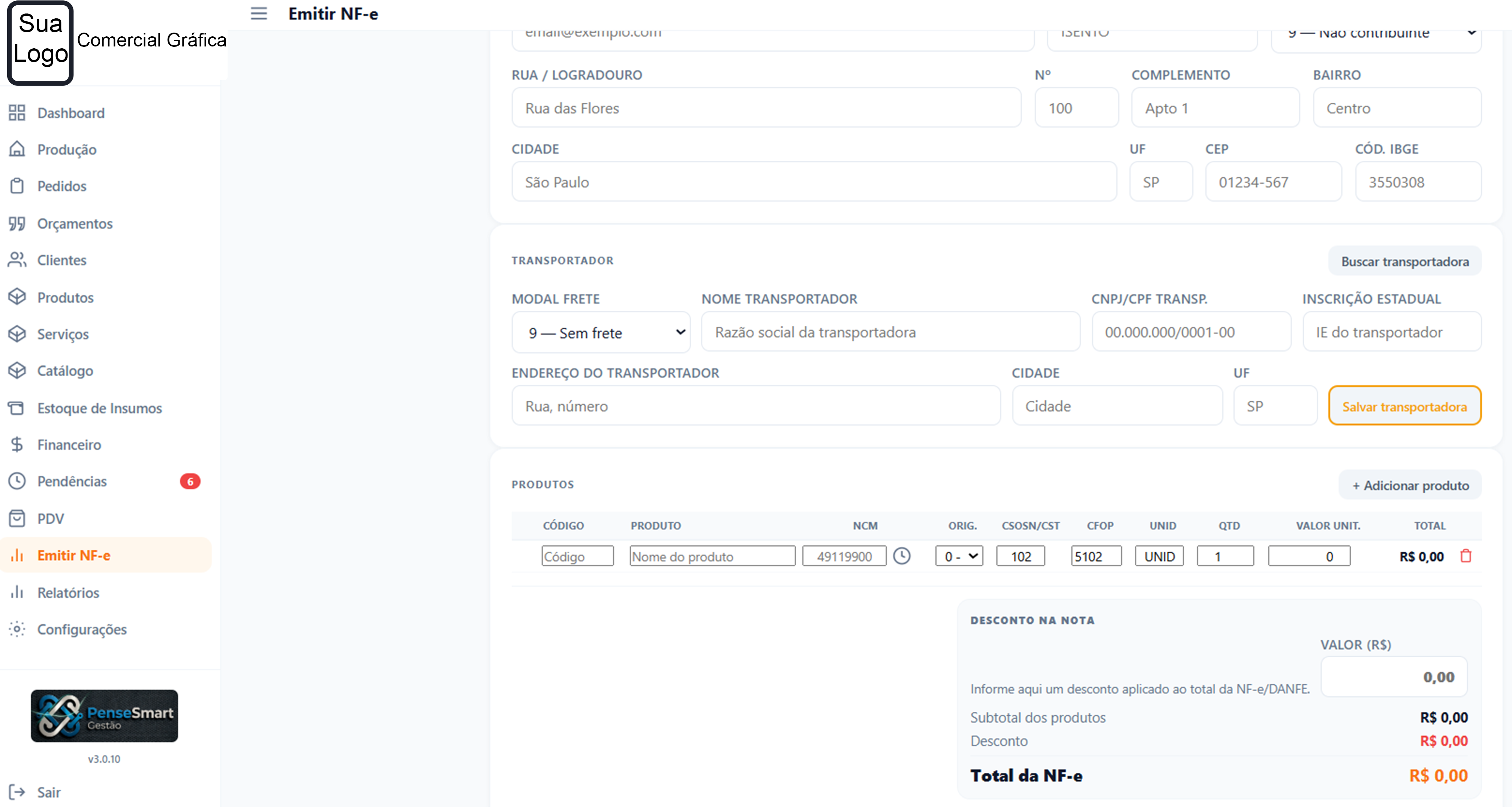Click the Sair logout icon
This screenshot has width=1512, height=808.
point(17,792)
